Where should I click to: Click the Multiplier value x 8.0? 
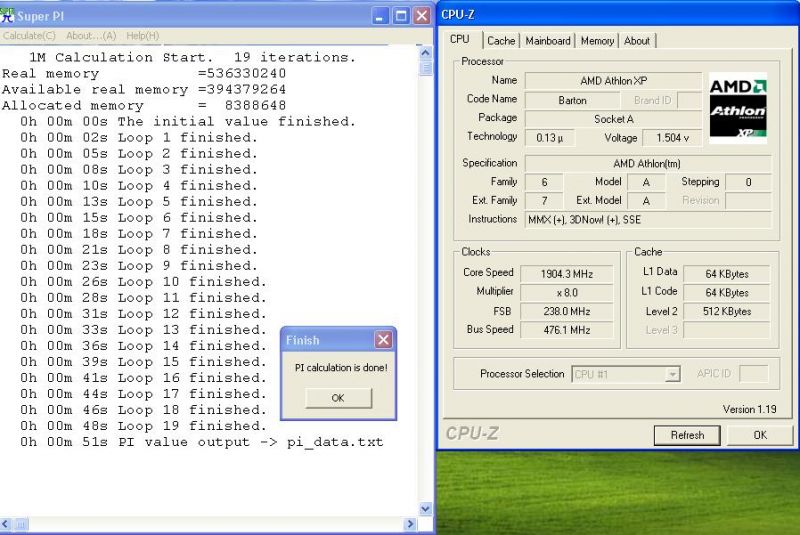point(567,293)
